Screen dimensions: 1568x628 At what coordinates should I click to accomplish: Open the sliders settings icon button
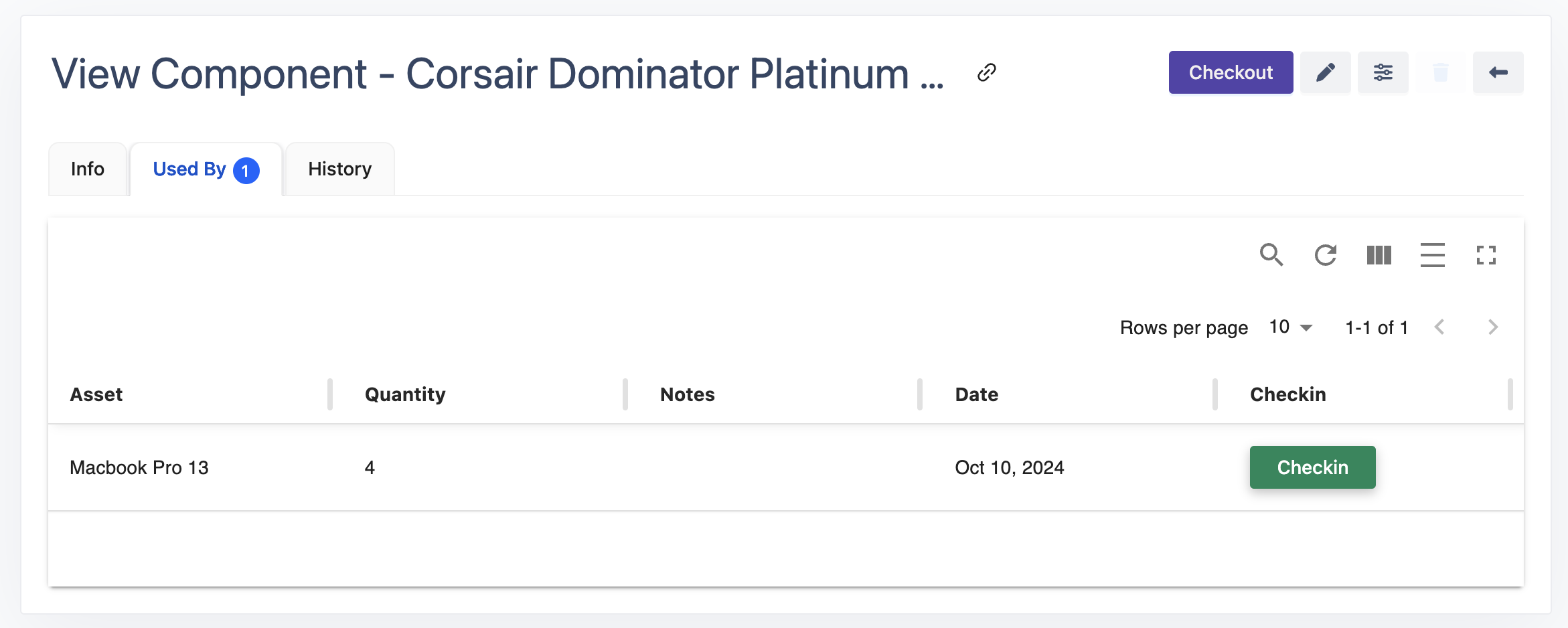click(x=1383, y=72)
